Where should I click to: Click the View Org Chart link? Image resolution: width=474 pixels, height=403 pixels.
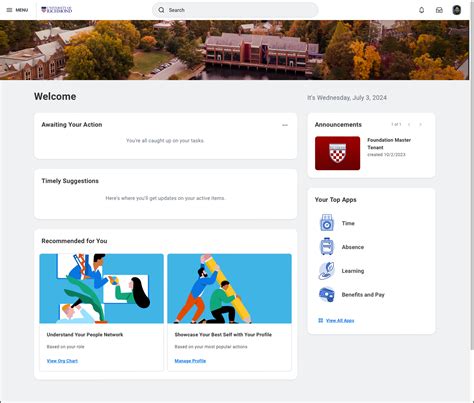[x=62, y=361]
